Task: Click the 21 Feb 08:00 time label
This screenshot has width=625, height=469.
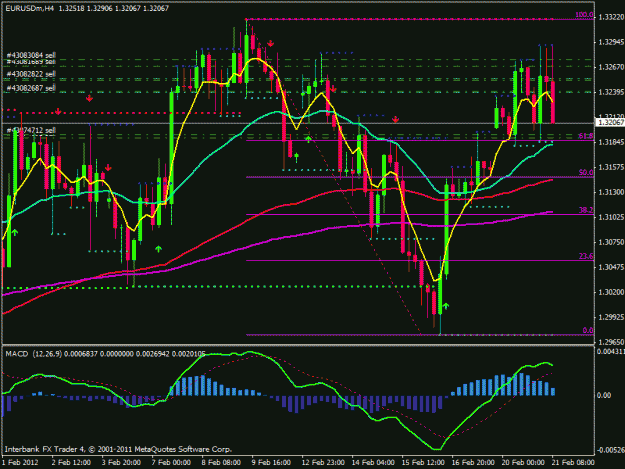Action: pyautogui.click(x=573, y=463)
